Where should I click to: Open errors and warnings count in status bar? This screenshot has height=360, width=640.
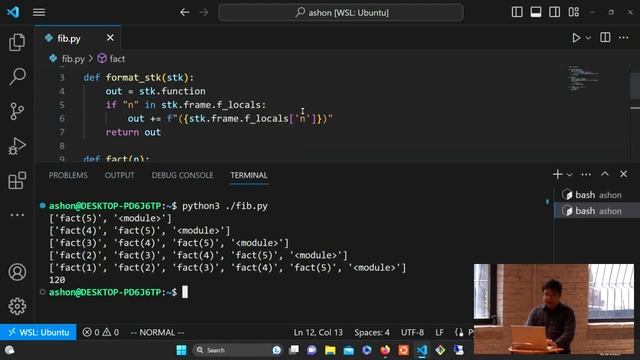click(101, 332)
